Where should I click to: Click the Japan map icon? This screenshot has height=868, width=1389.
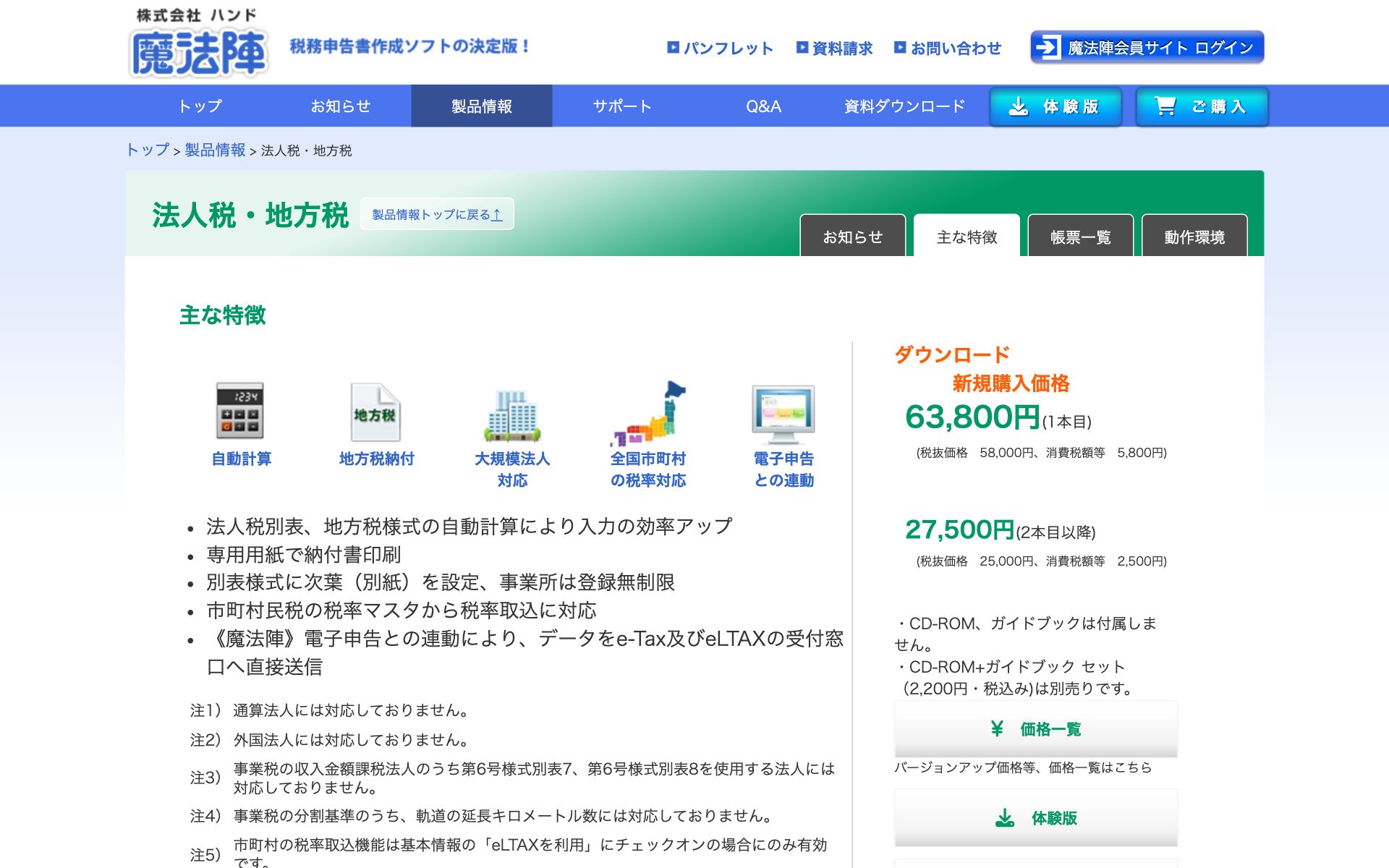[648, 413]
